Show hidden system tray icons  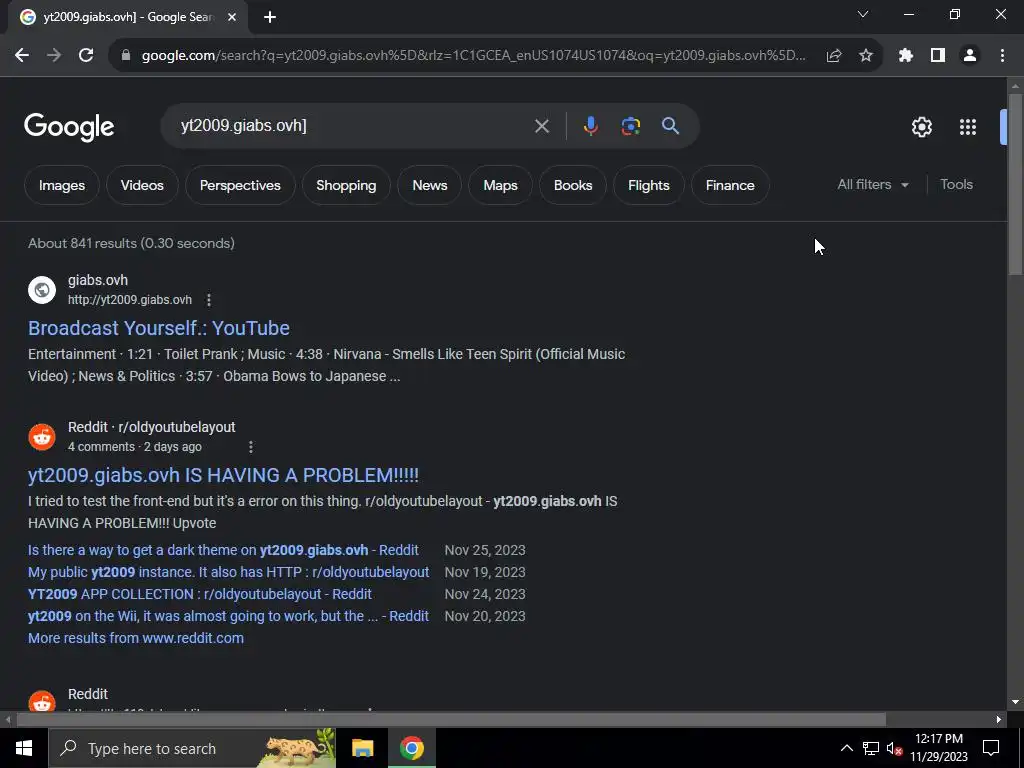pyautogui.click(x=846, y=748)
